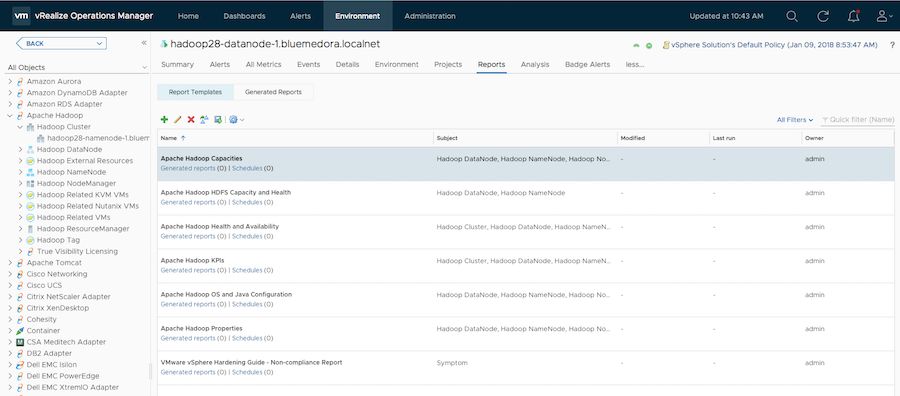Refresh content using the header refresh icon
Image resolution: width=900 pixels, height=396 pixels.
(823, 16)
